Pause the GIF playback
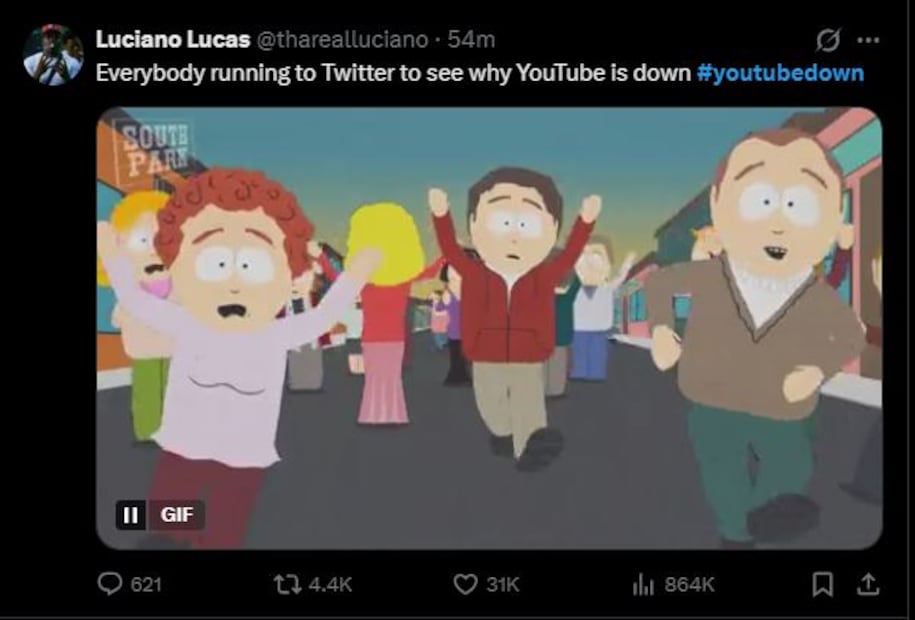The image size is (915, 620). point(130,515)
